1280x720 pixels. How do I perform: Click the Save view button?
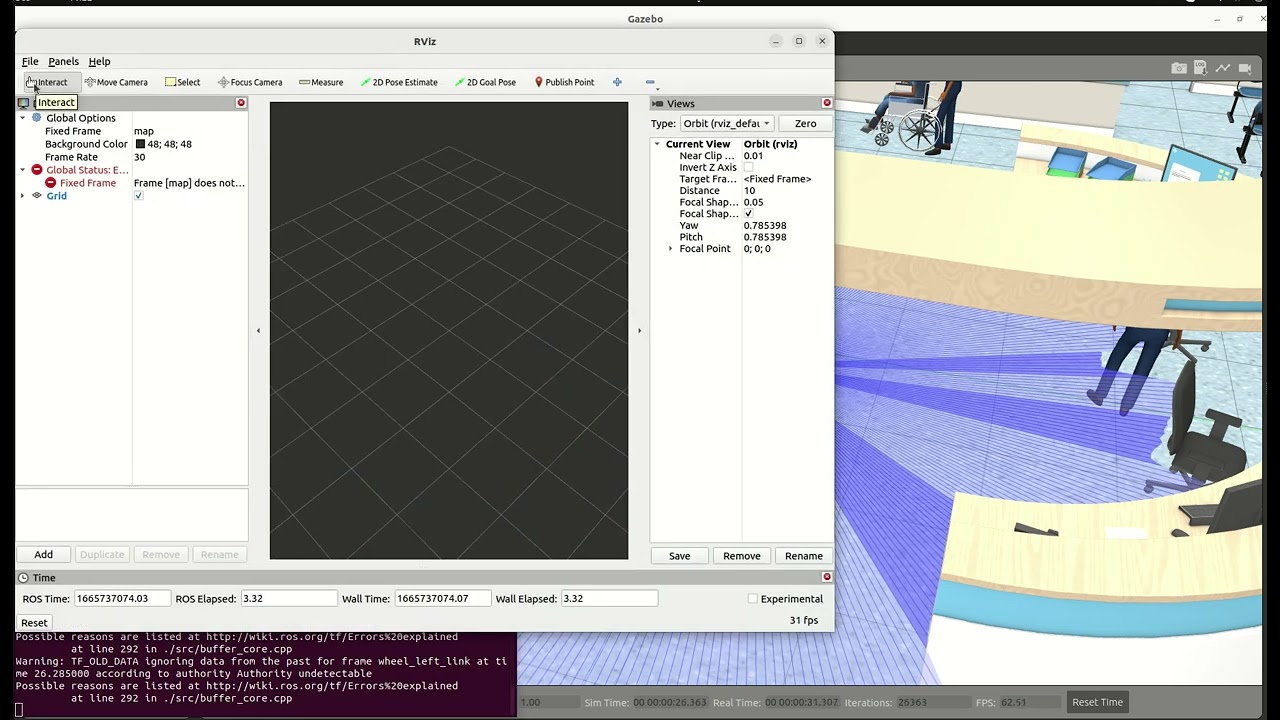[x=679, y=556]
